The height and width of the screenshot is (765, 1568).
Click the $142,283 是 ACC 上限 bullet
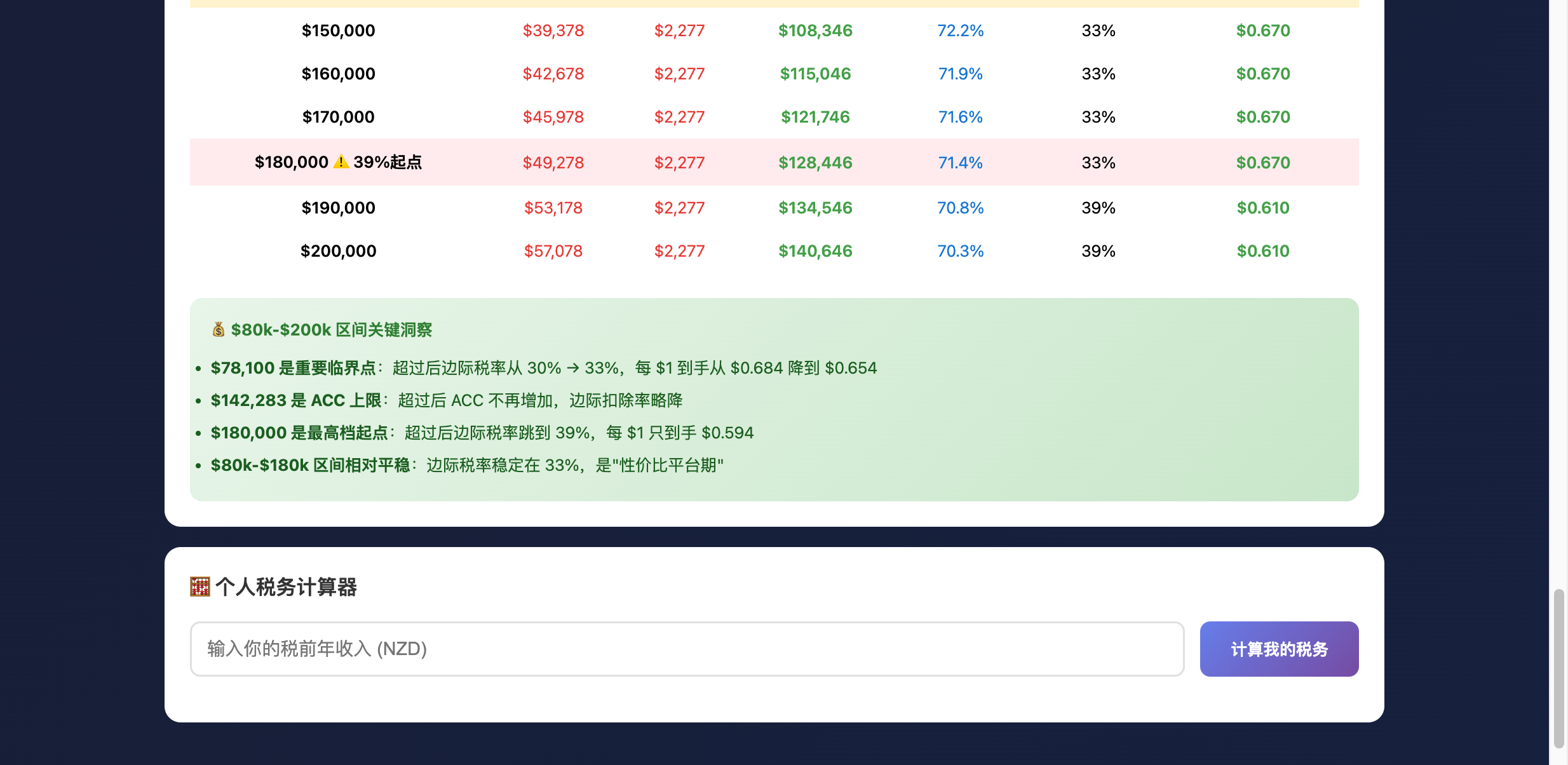pos(296,400)
